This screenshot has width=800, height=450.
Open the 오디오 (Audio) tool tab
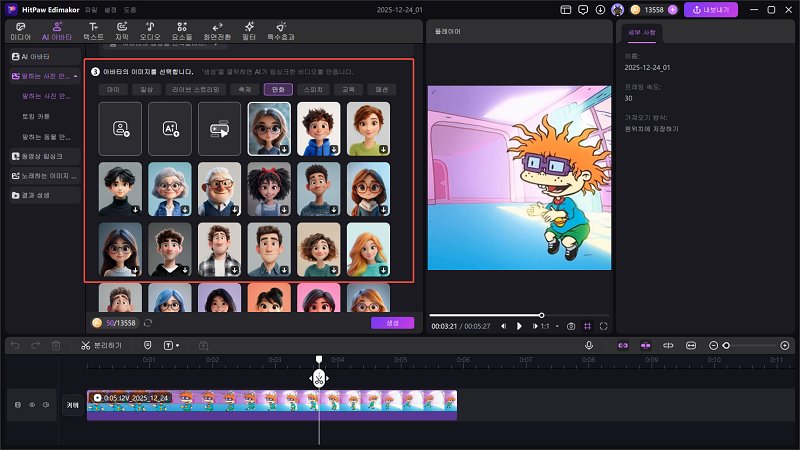pos(149,29)
